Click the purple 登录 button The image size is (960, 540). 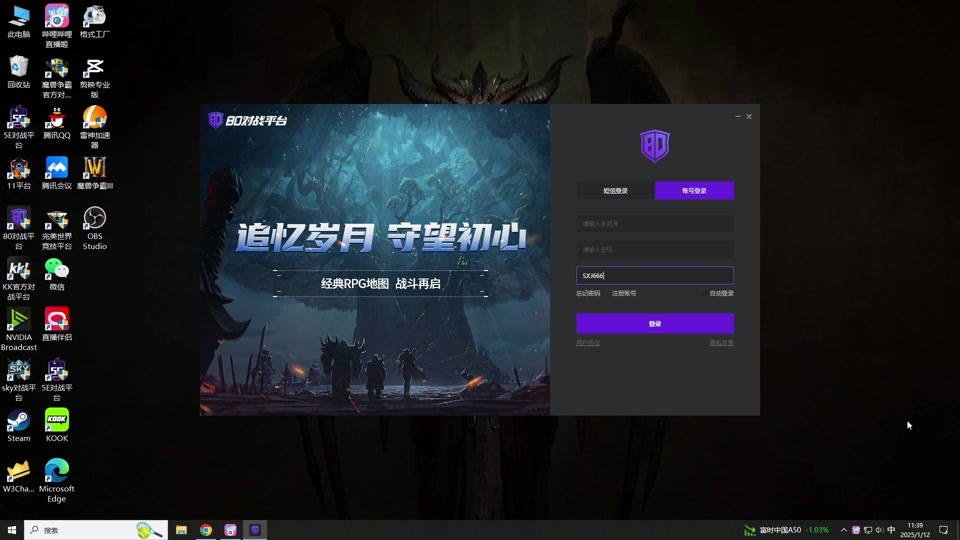click(x=654, y=323)
